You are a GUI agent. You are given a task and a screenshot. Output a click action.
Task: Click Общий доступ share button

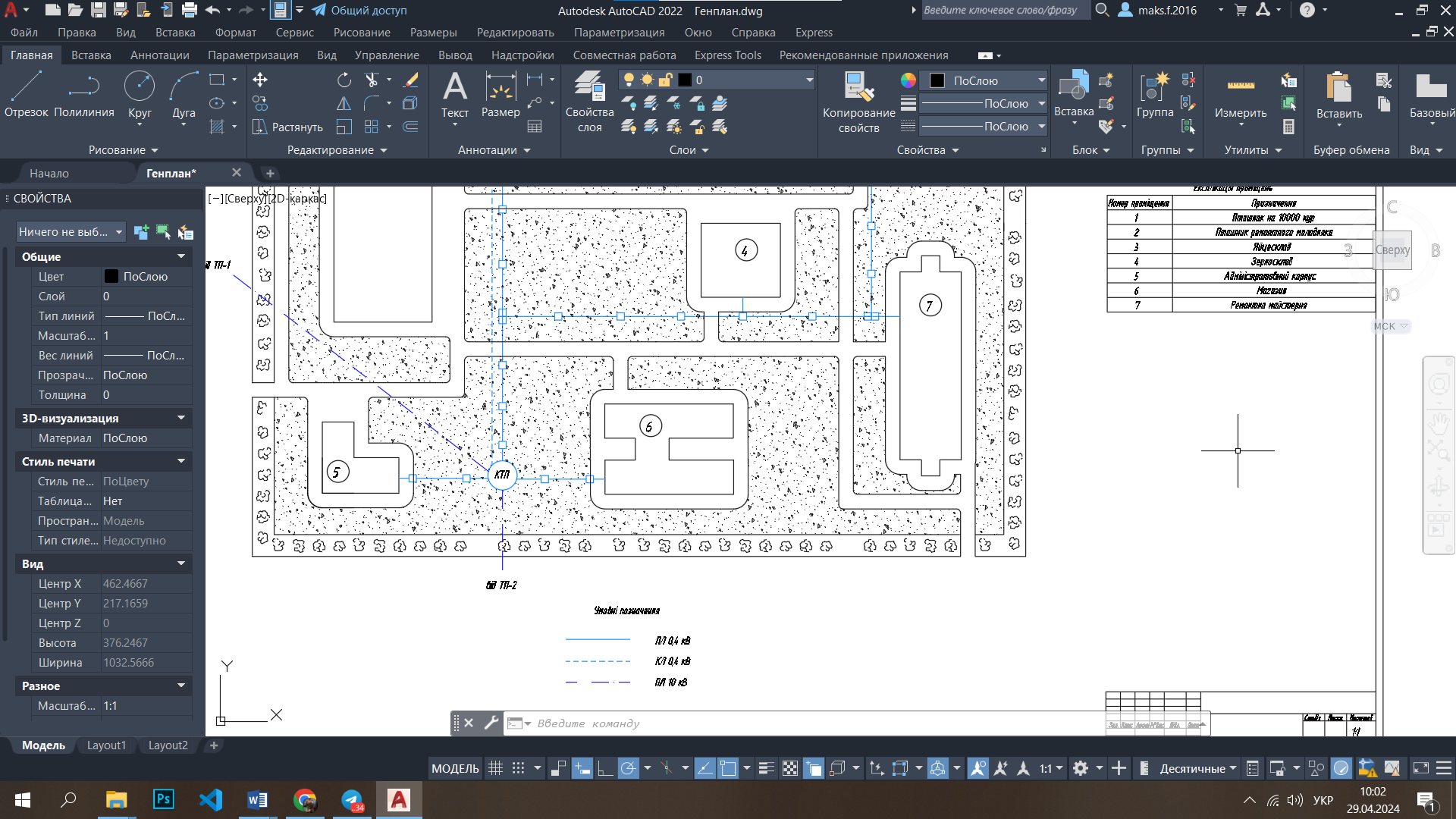359,10
